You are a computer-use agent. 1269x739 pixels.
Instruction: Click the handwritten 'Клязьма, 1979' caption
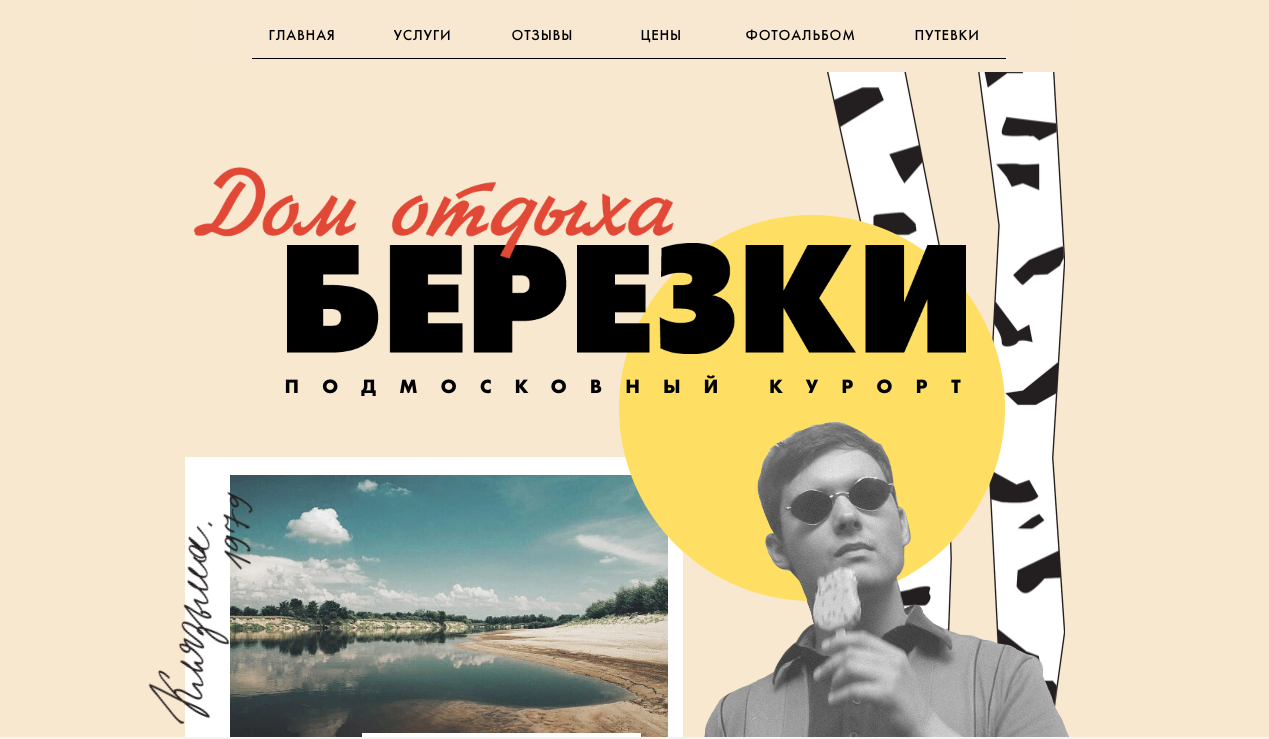200,610
